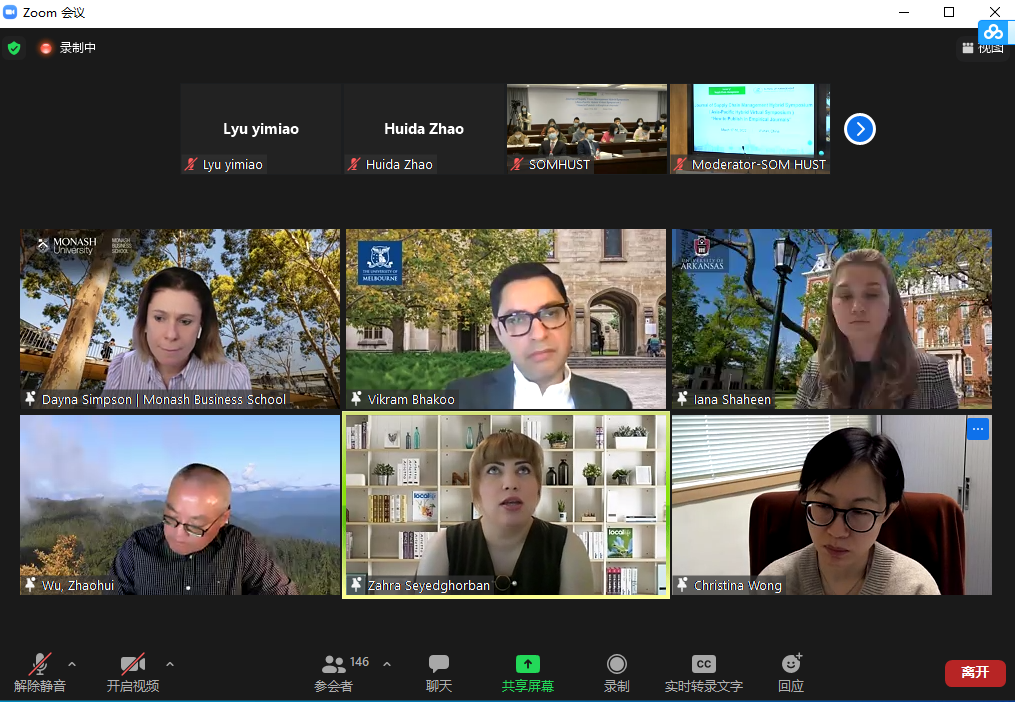Open more options on Christina Wong's video
Image resolution: width=1015 pixels, height=702 pixels.
point(978,429)
